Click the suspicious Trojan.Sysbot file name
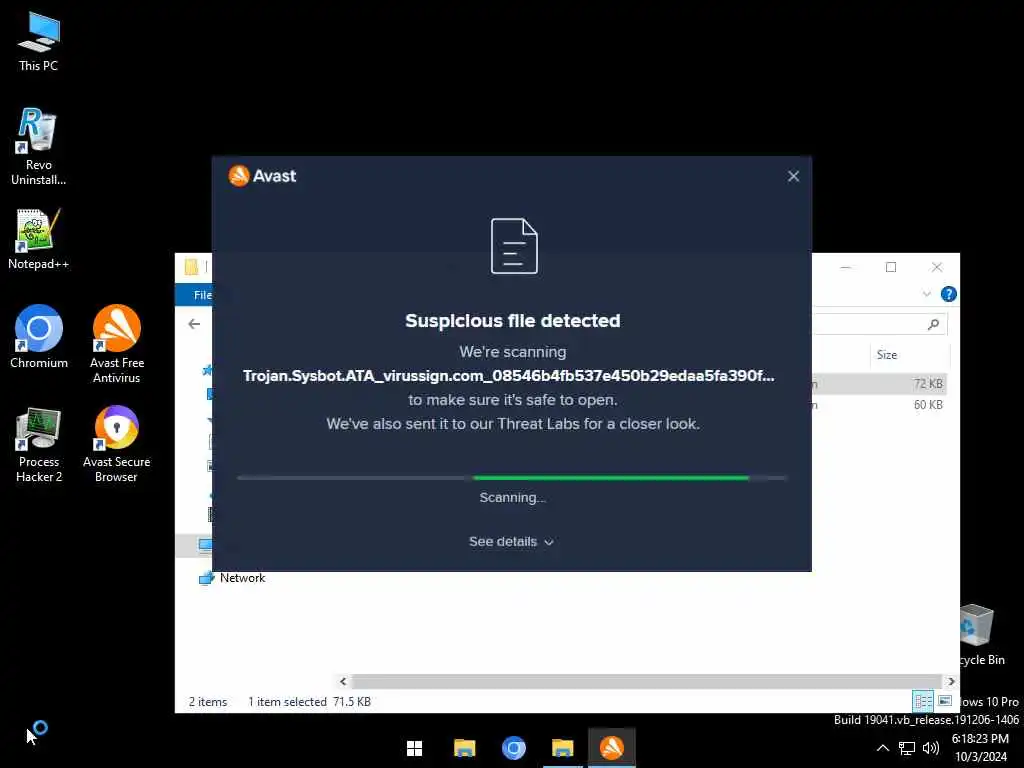The image size is (1024, 768). (509, 376)
